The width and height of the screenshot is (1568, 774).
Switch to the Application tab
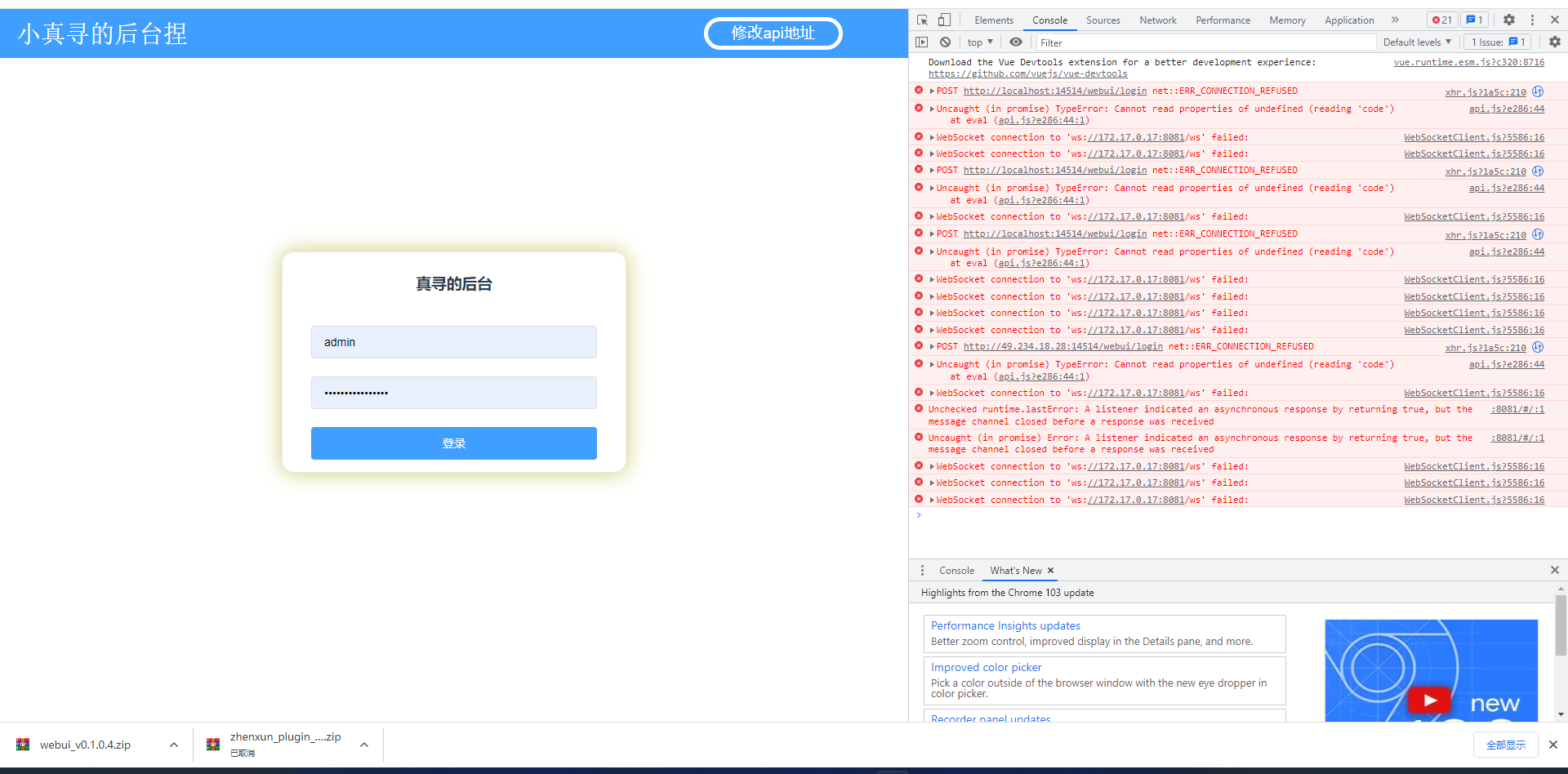click(1349, 20)
